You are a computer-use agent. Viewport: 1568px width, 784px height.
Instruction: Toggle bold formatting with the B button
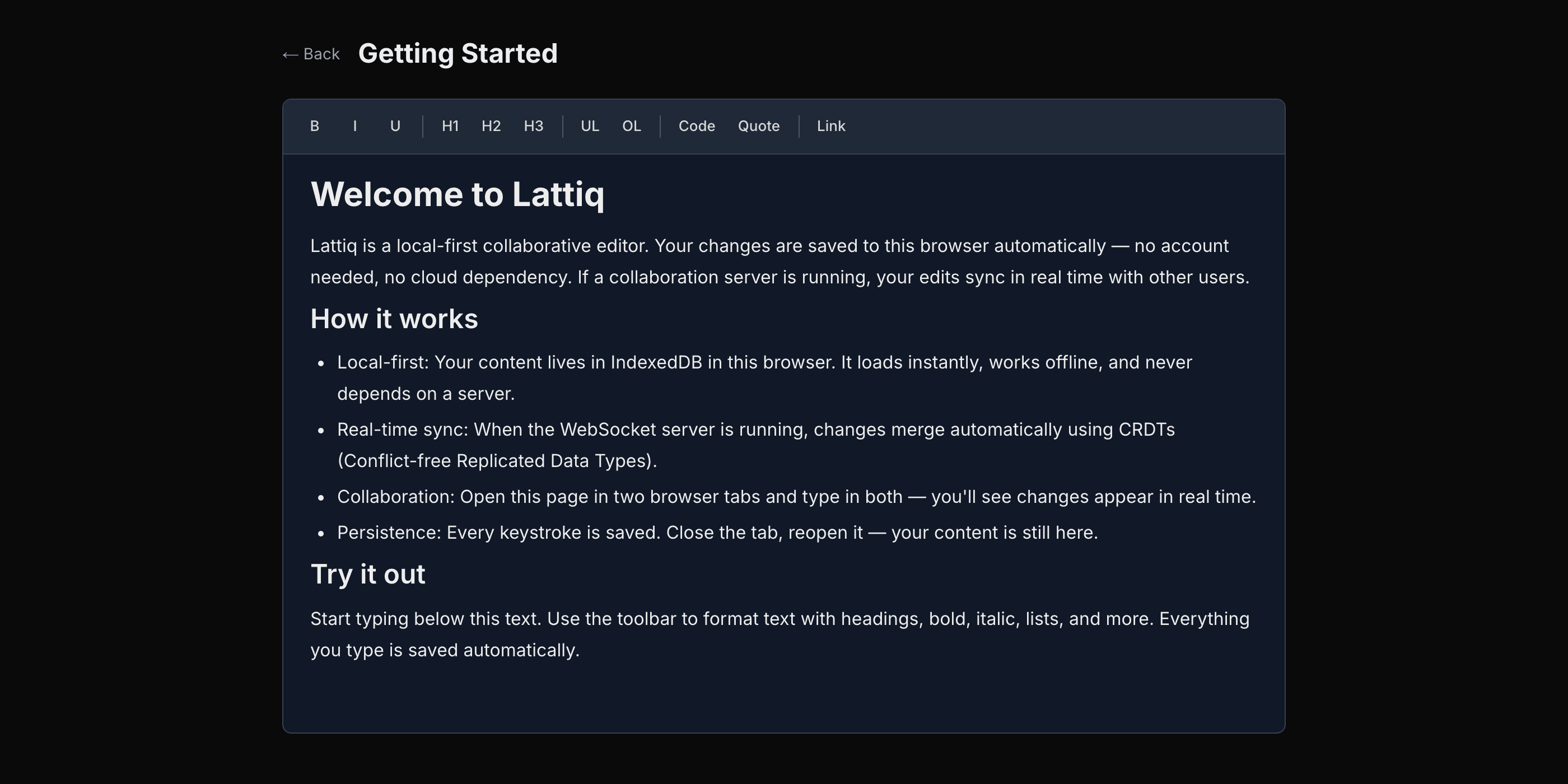pyautogui.click(x=315, y=126)
